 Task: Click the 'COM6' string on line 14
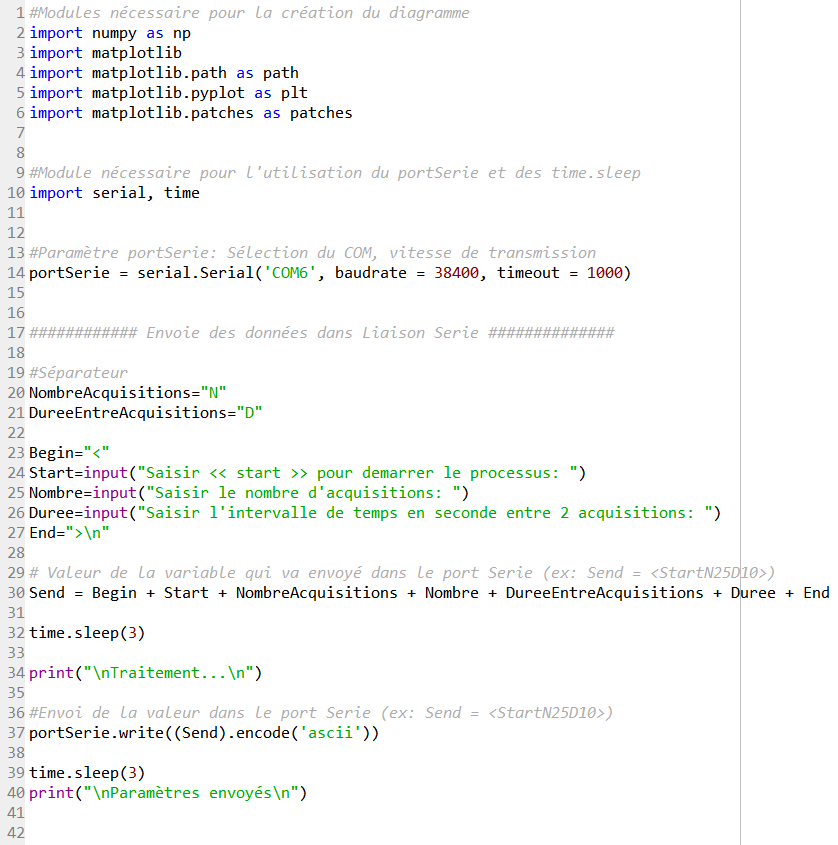coord(289,273)
